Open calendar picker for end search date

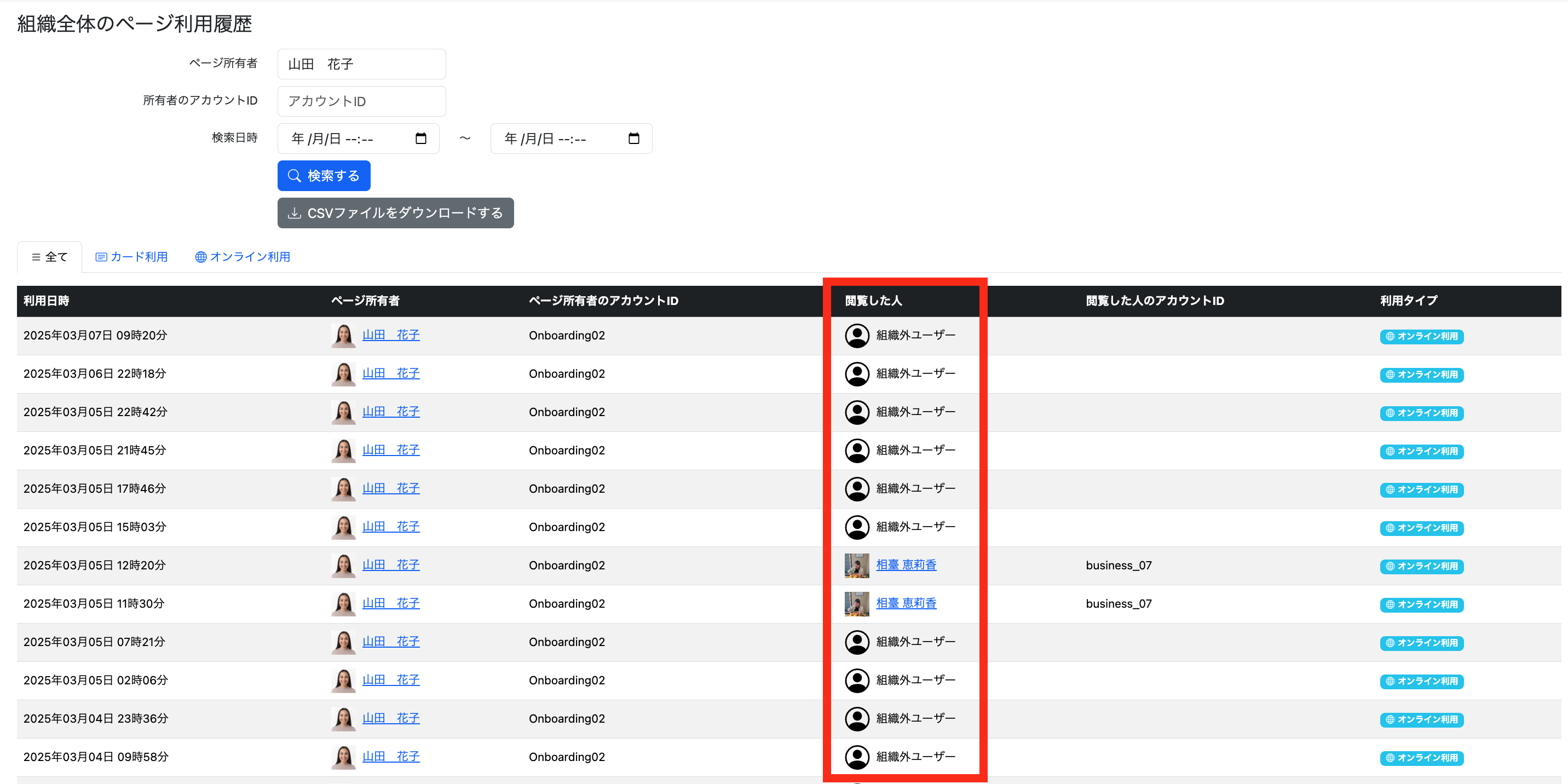coord(633,138)
